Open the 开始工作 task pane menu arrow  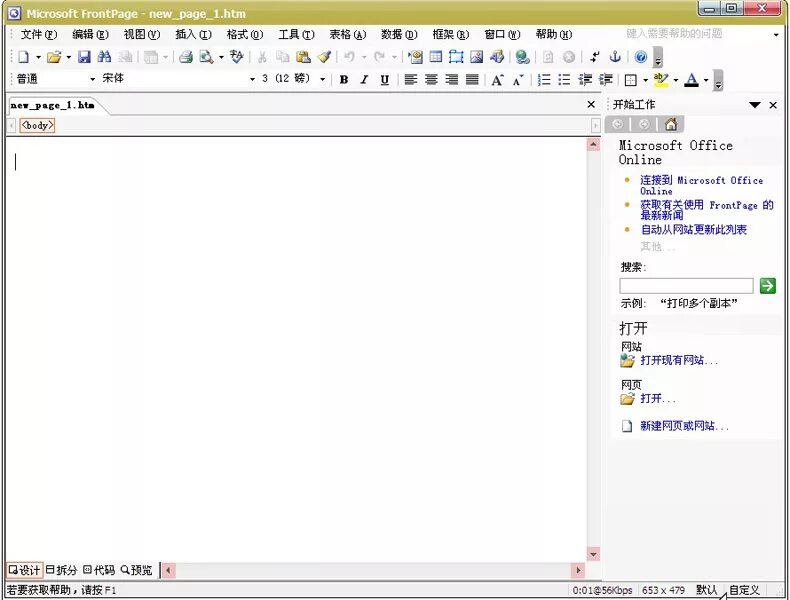click(x=754, y=105)
